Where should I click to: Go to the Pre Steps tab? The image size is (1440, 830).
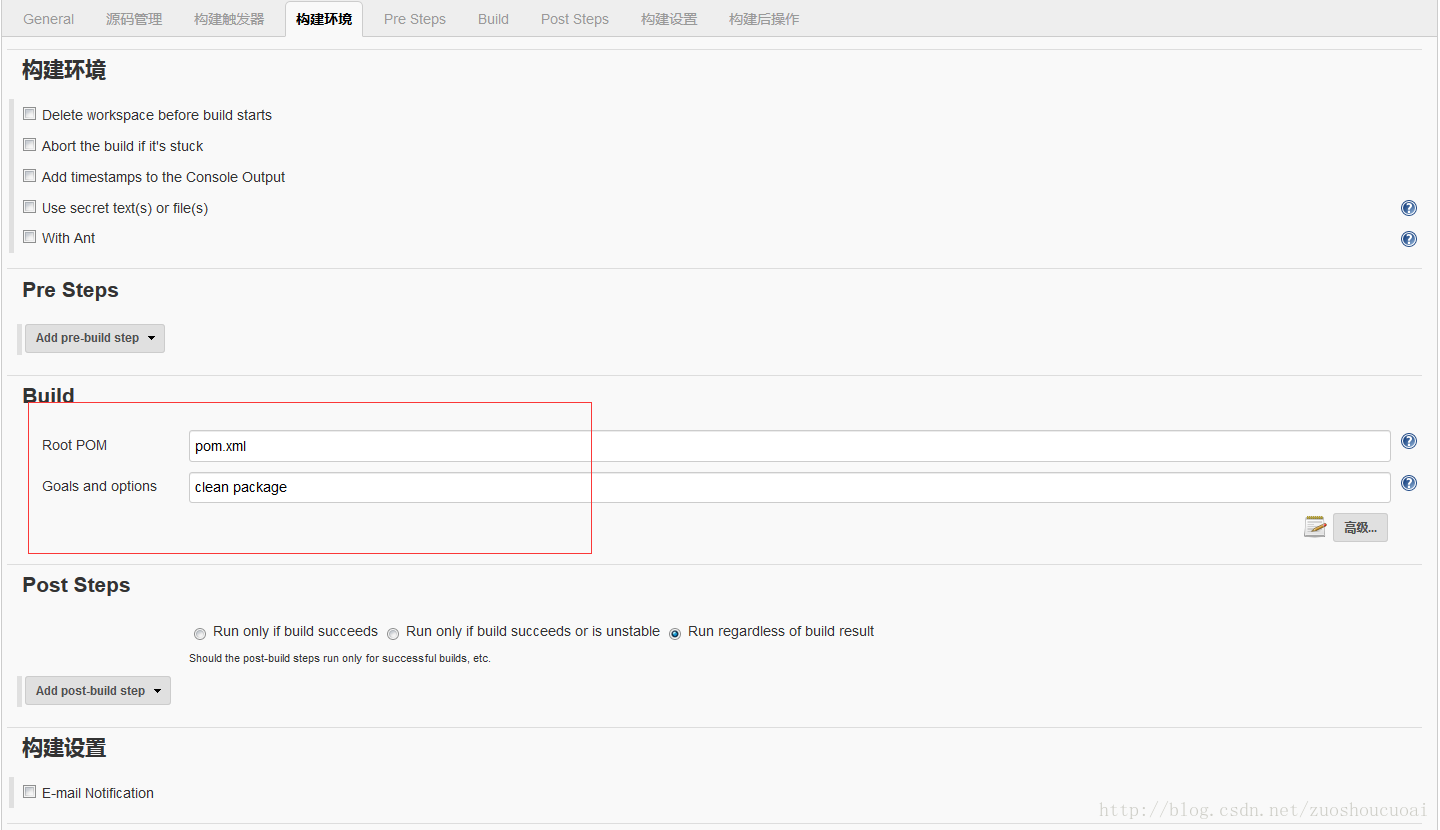pos(415,19)
